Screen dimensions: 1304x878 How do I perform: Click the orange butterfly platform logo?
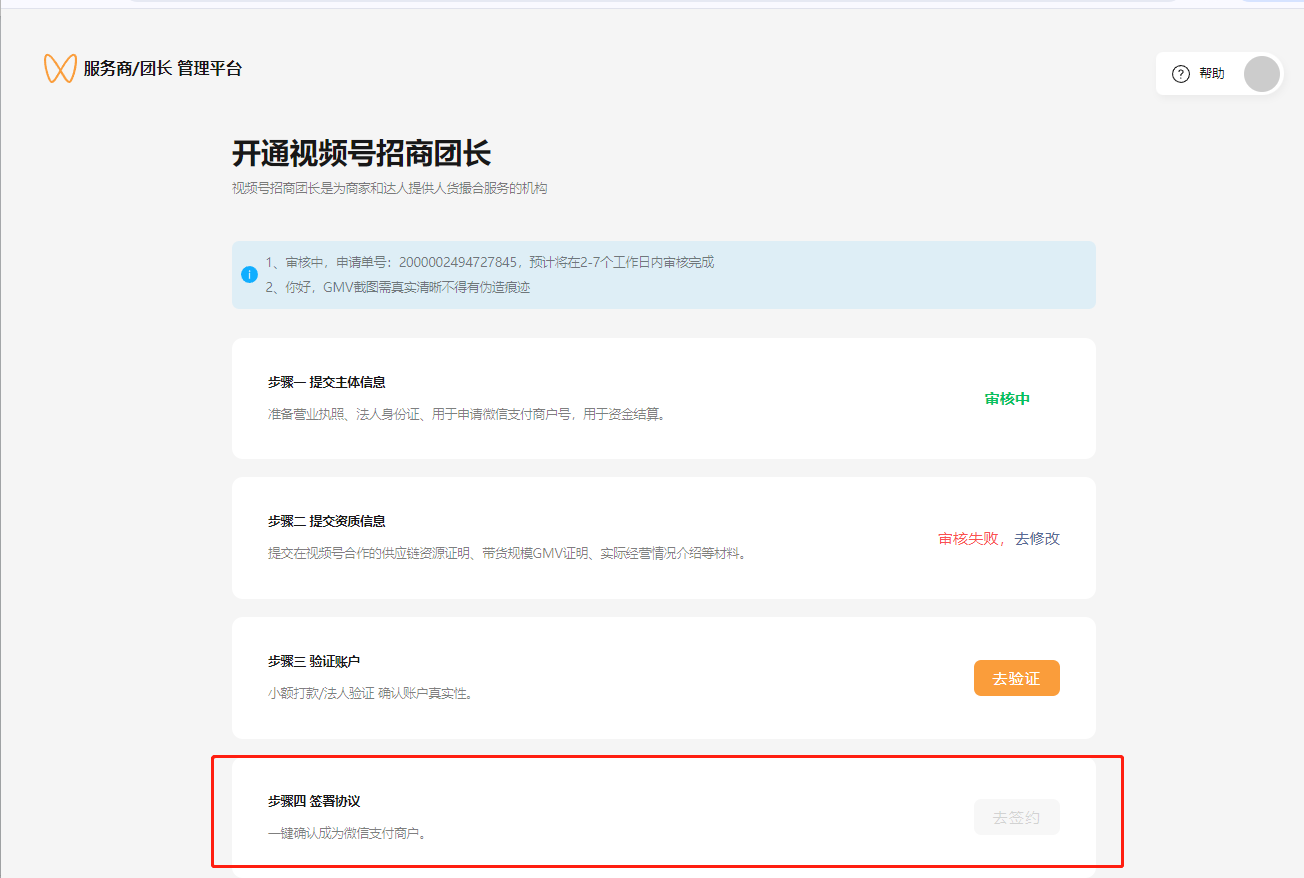coord(60,68)
